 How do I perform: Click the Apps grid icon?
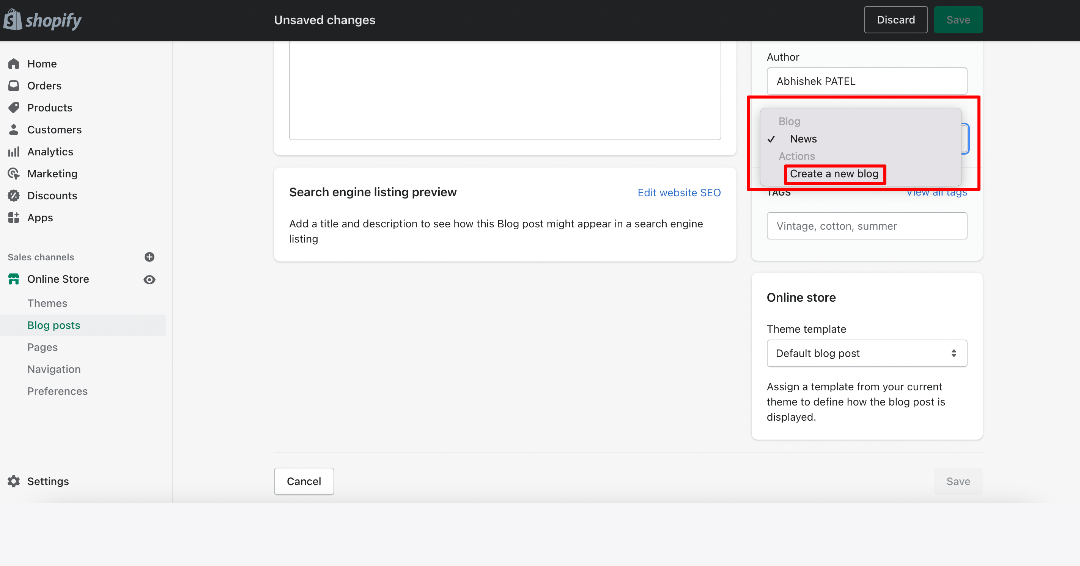(x=13, y=218)
